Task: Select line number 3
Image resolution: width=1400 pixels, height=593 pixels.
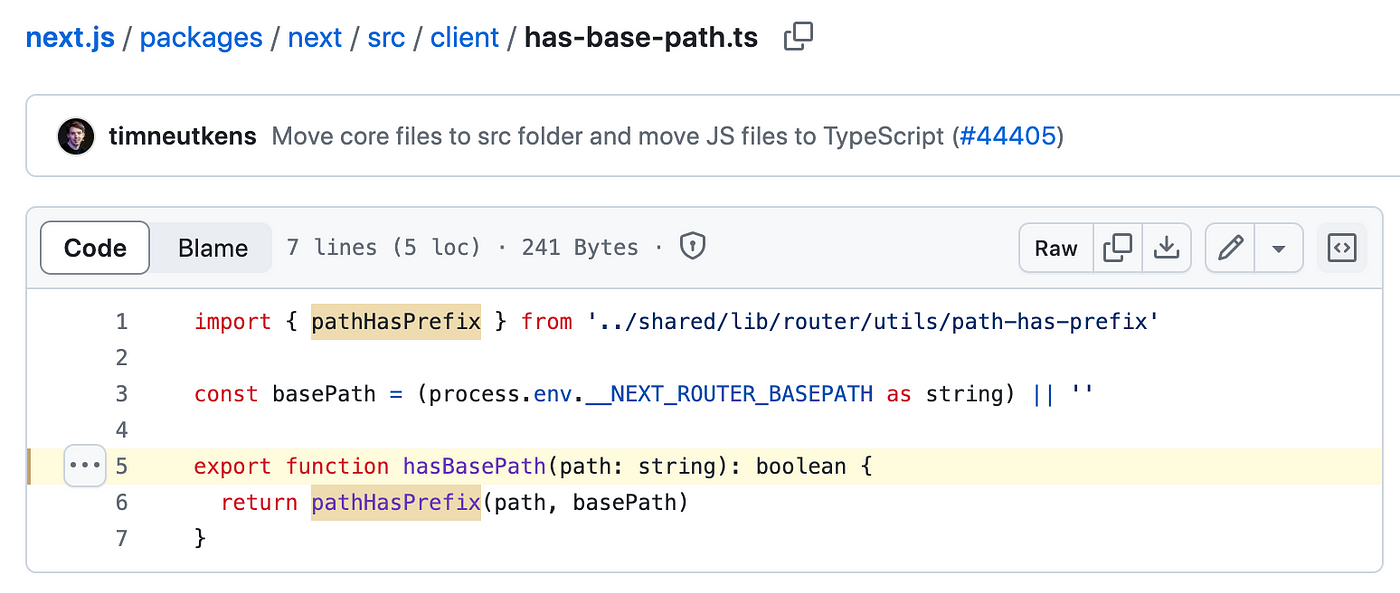Action: coord(122,394)
